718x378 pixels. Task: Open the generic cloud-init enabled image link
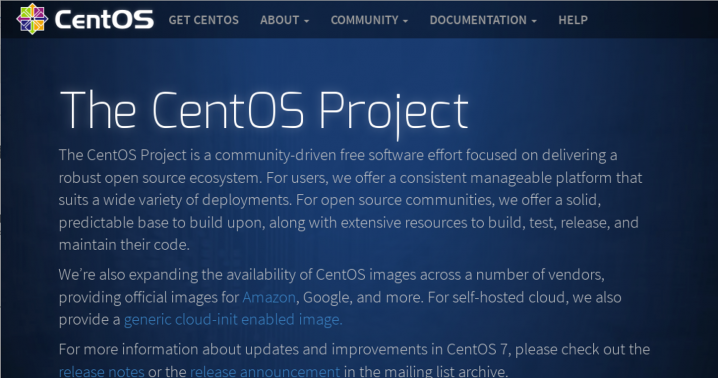[x=233, y=319]
